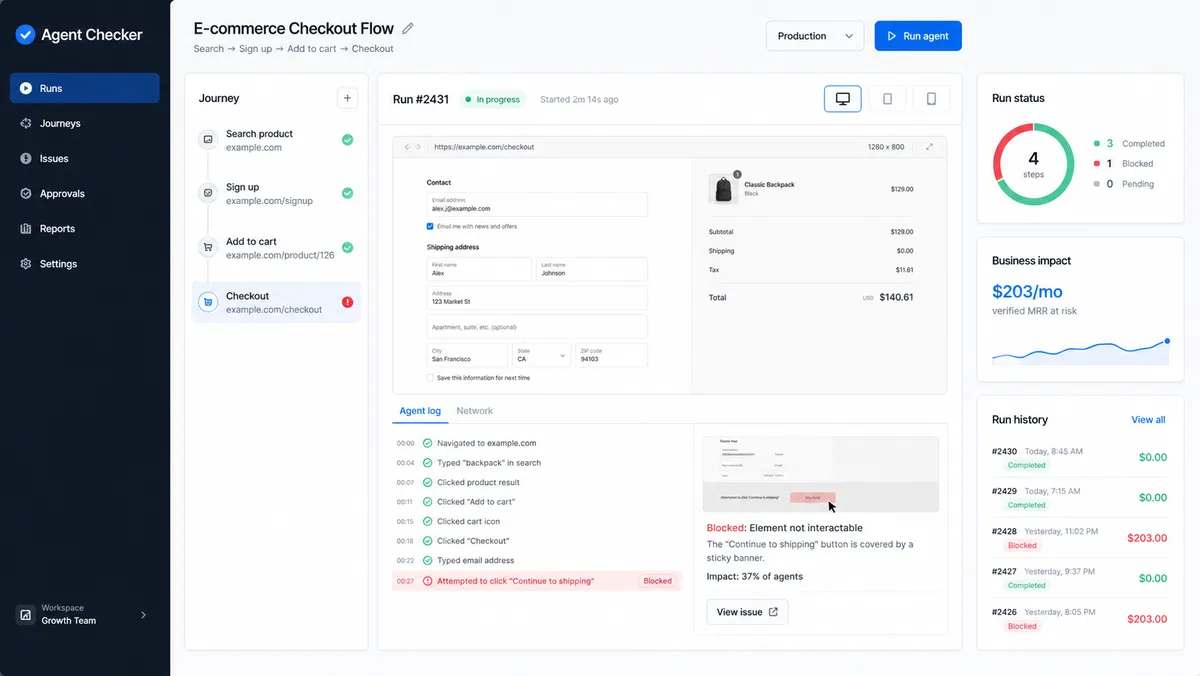
Task: Click the Search product step icon
Action: (208, 140)
